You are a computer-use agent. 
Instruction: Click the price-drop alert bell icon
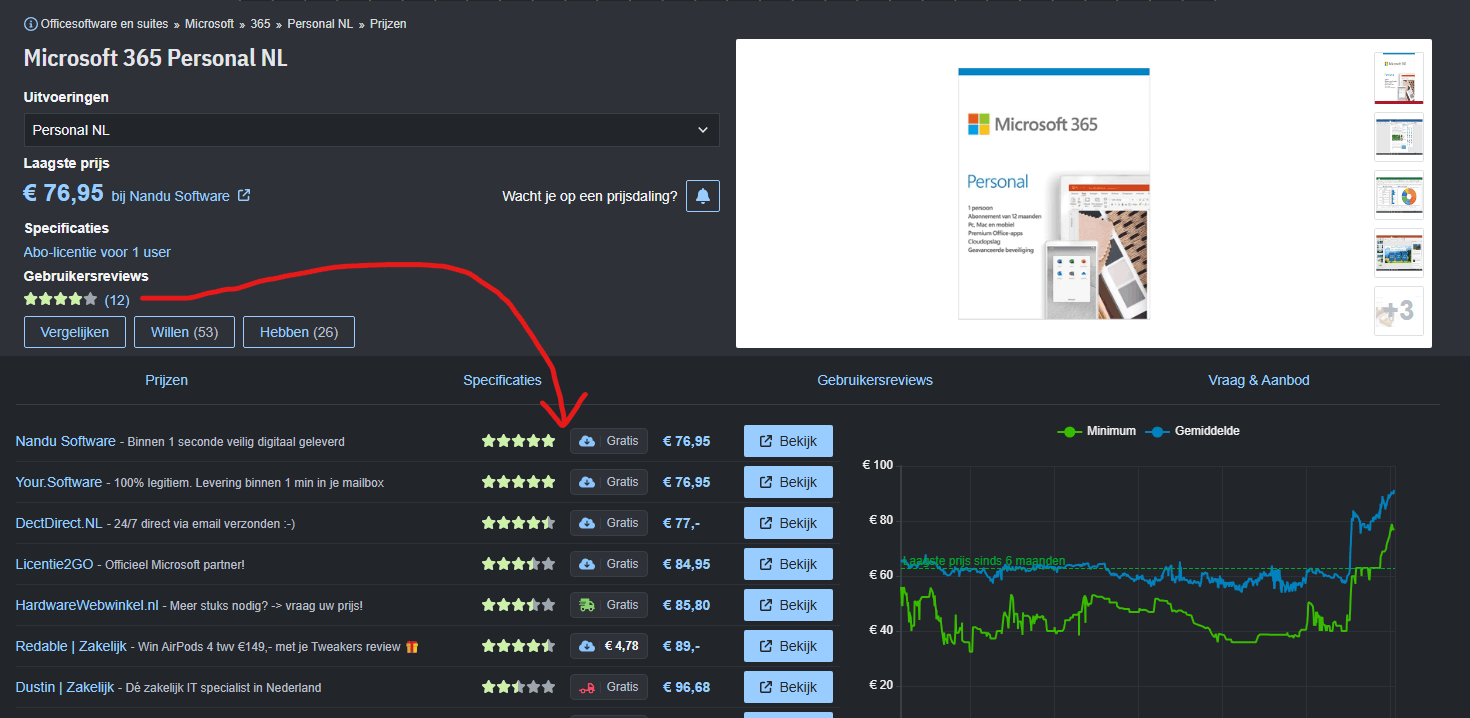coord(703,196)
